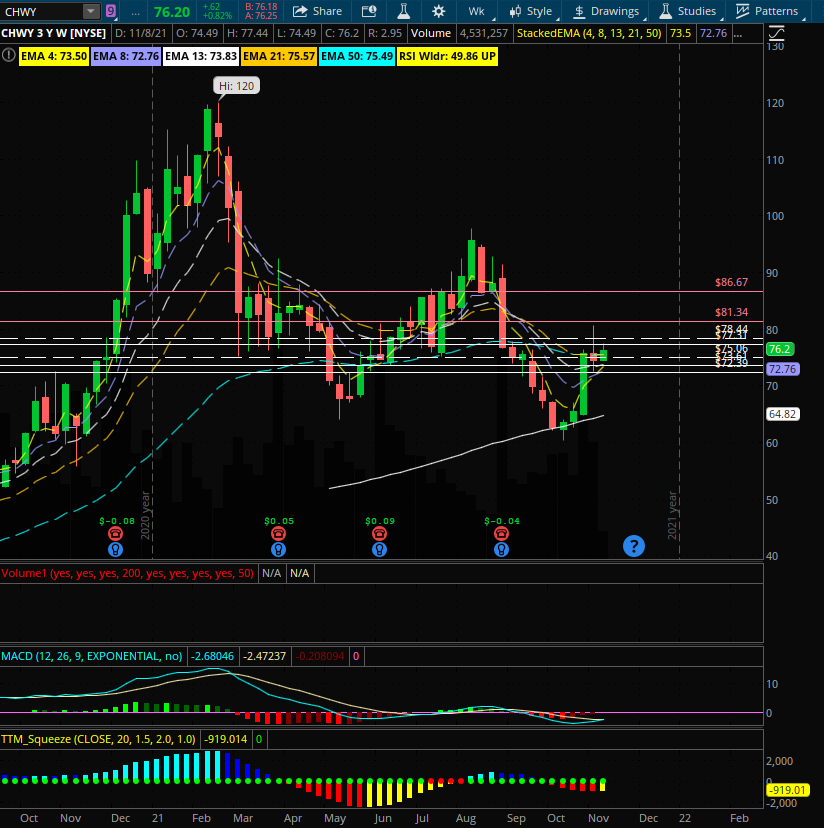Open chart settings with the gear icon
This screenshot has height=828, width=824.
click(438, 11)
